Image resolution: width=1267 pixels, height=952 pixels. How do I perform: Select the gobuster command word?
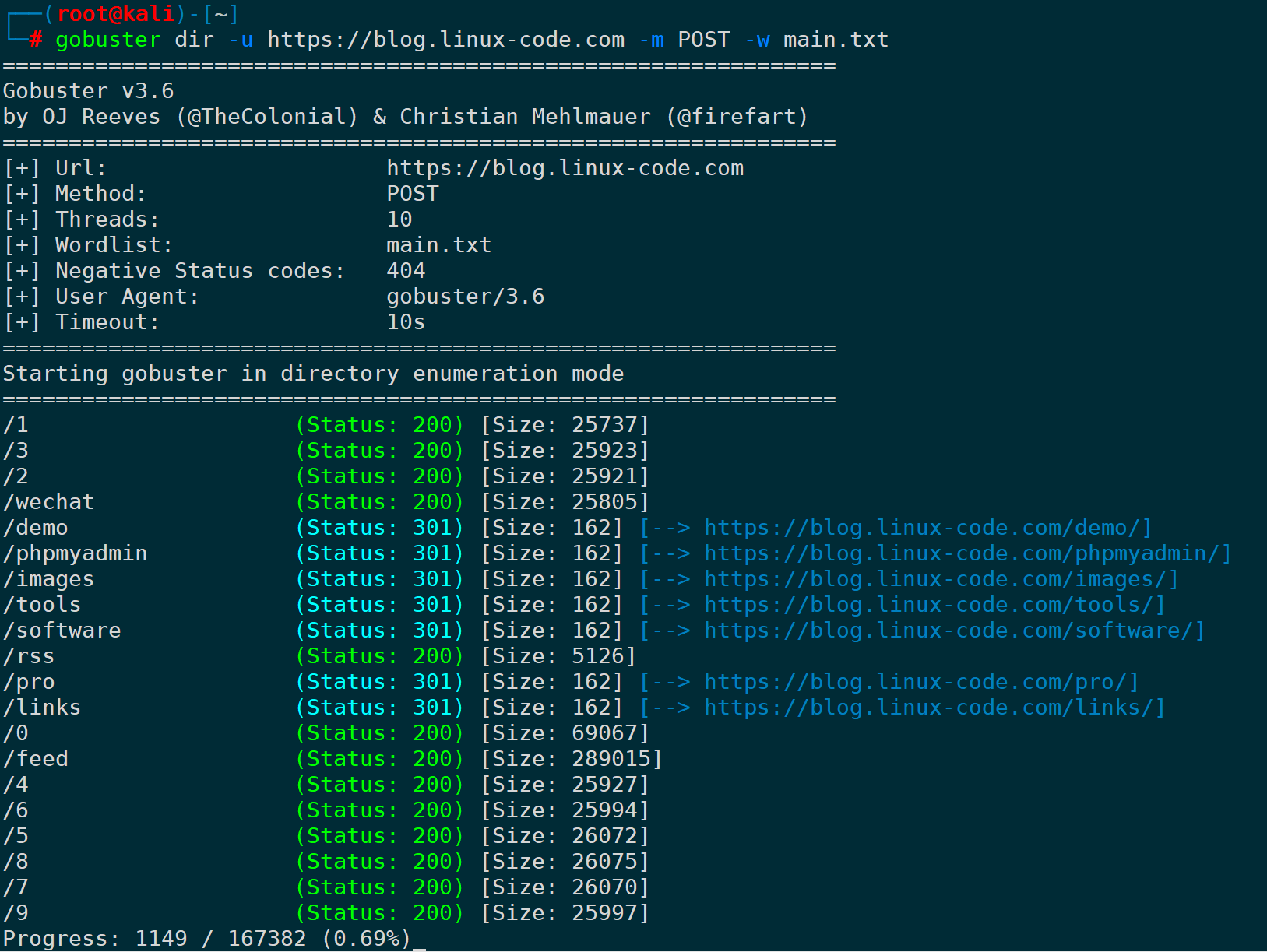(108, 40)
